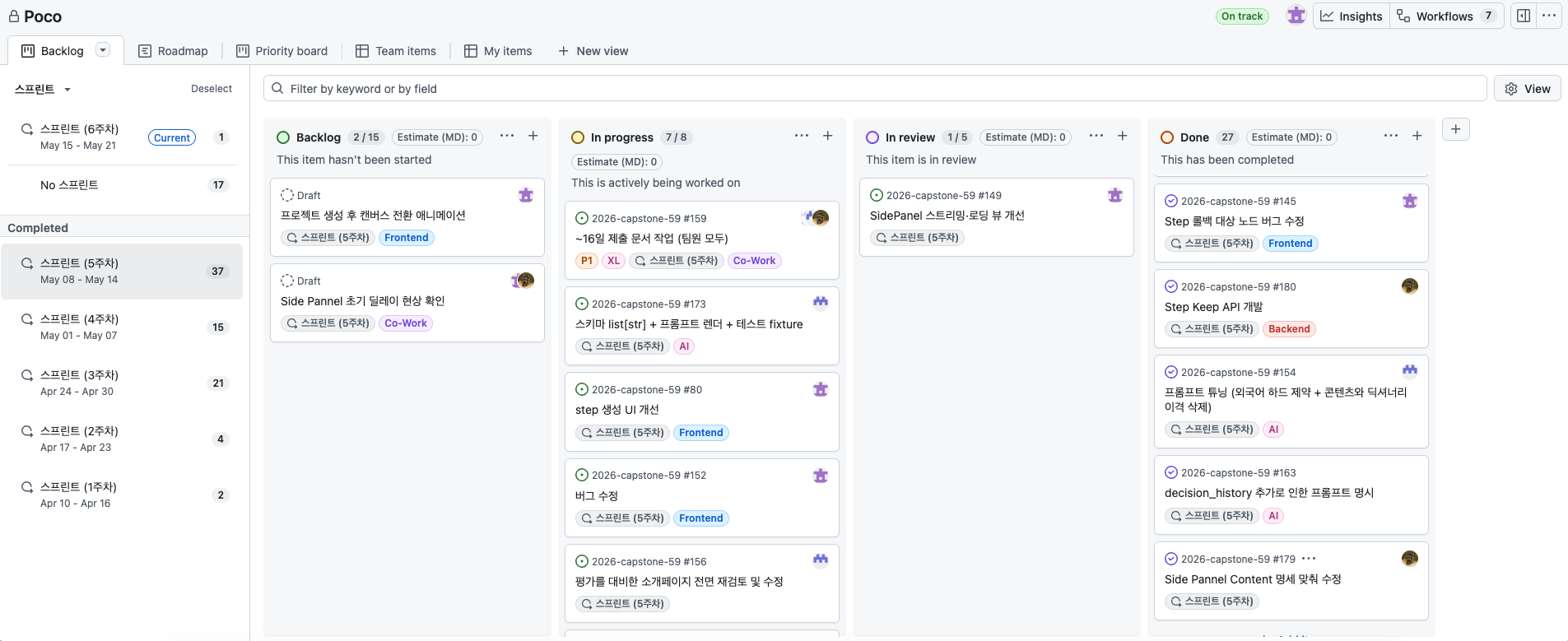This screenshot has width=1568, height=641.
Task: Switch to the Team items tab
Action: pos(396,51)
